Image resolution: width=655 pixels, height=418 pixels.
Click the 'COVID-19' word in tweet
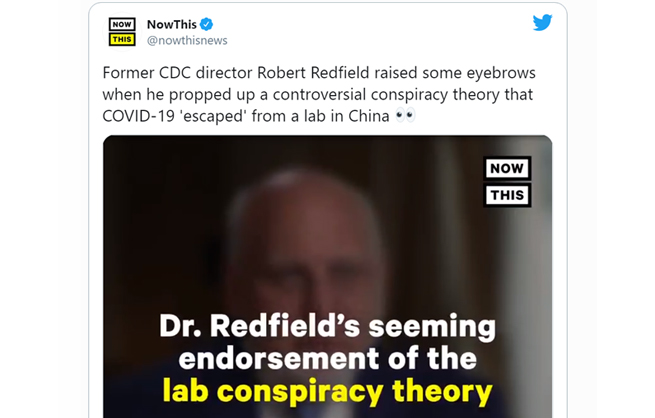(138, 116)
